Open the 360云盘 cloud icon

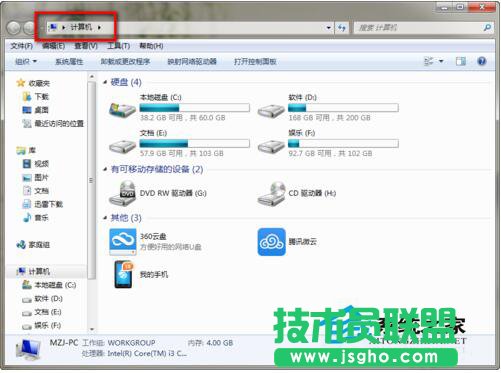click(x=122, y=241)
